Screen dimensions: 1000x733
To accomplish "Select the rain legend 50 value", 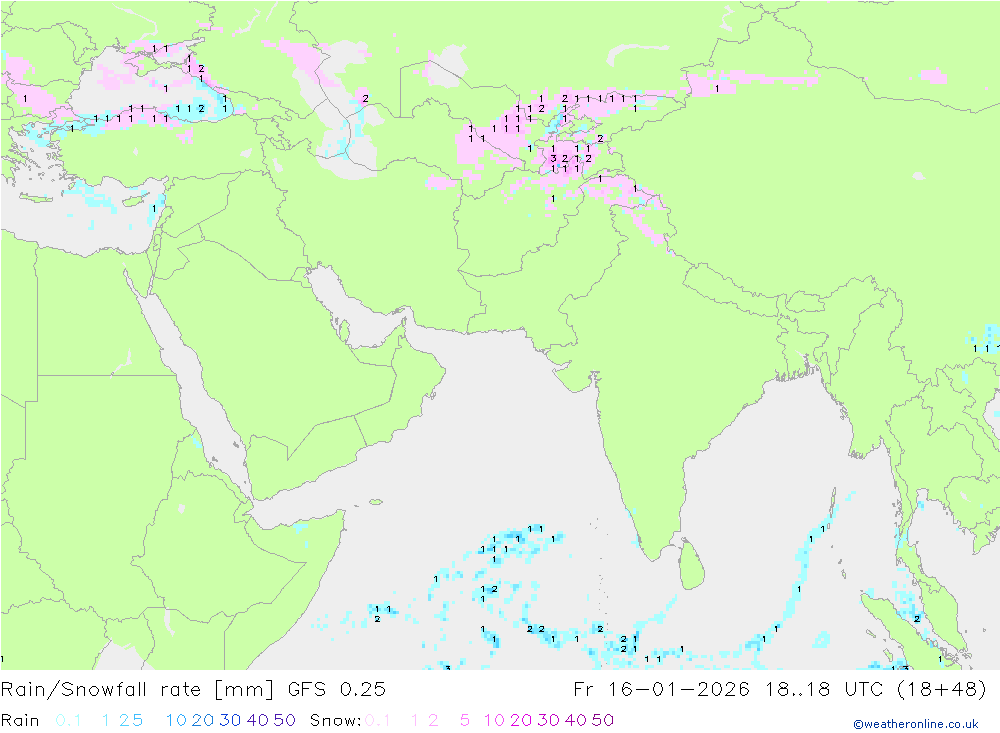I will point(284,720).
